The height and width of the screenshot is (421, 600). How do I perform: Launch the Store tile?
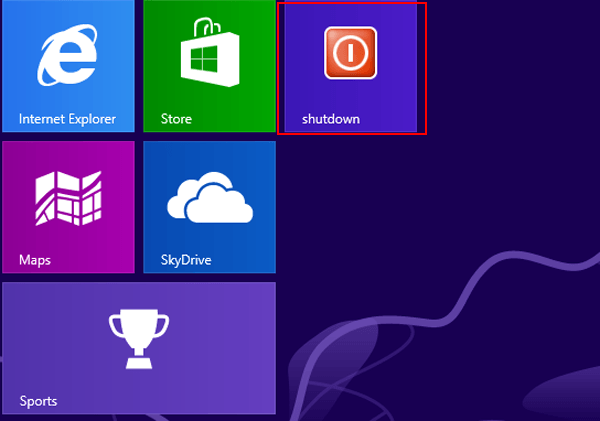(209, 66)
